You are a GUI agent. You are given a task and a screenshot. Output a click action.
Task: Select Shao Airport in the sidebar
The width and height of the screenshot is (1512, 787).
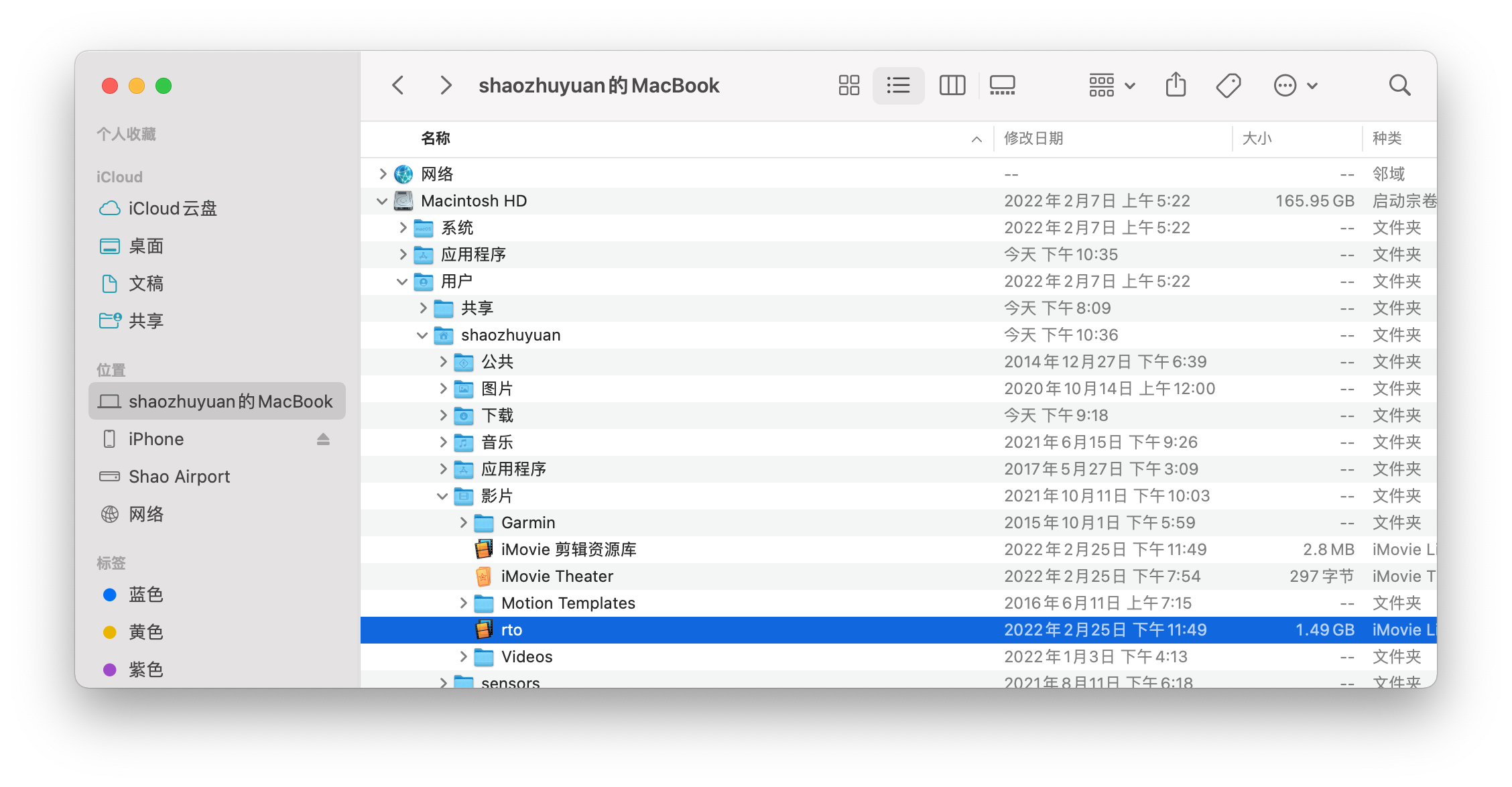point(179,477)
